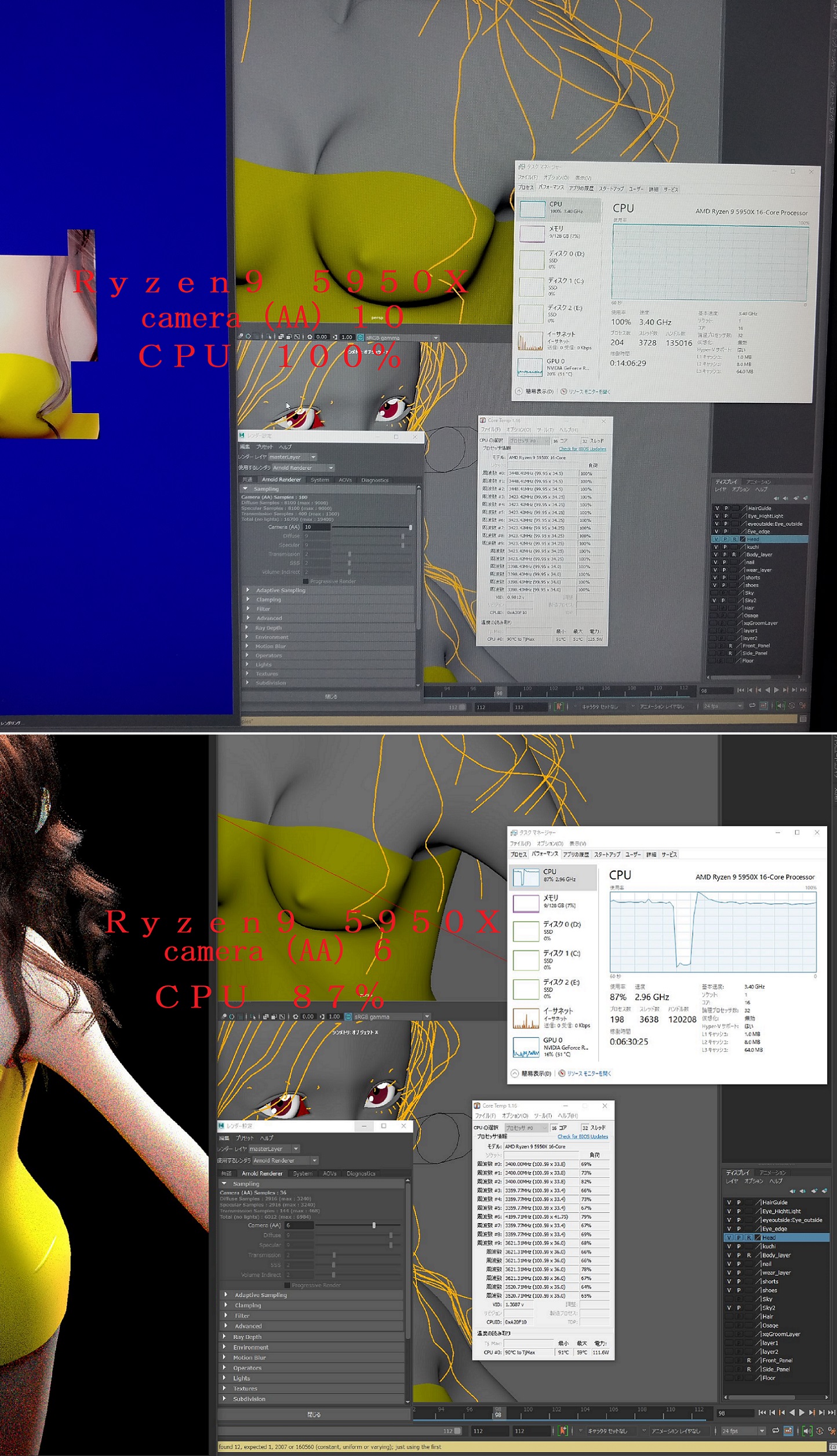Click リソースモニターを開く link in lower Task Manager
The width and height of the screenshot is (837, 1456).
588,1074
